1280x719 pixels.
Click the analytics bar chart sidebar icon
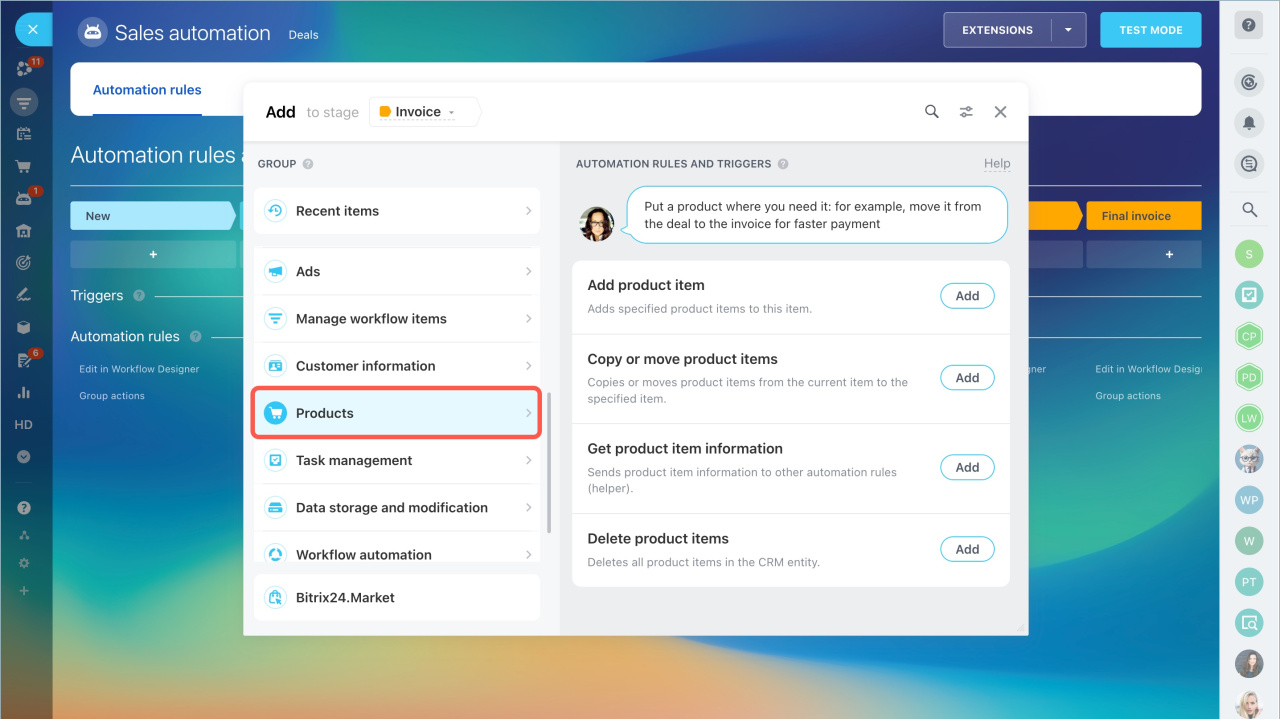pyautogui.click(x=24, y=392)
